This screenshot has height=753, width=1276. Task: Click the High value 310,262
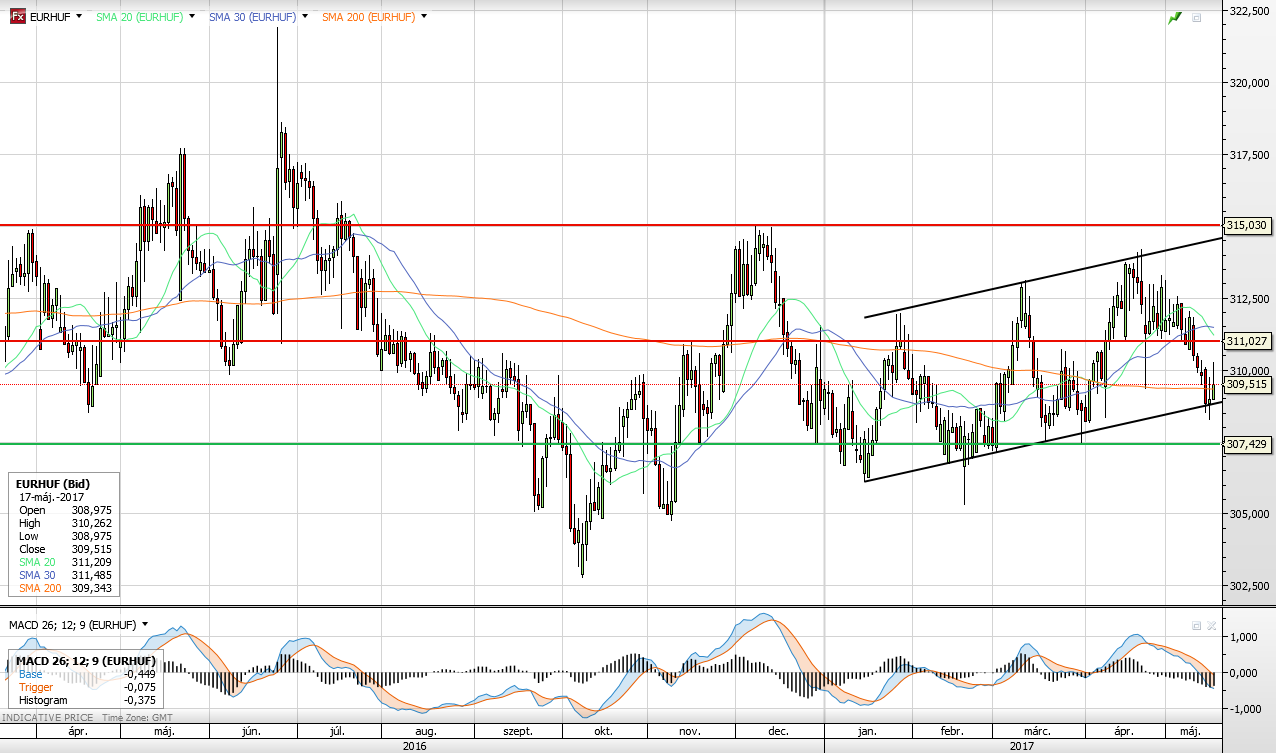[91, 523]
